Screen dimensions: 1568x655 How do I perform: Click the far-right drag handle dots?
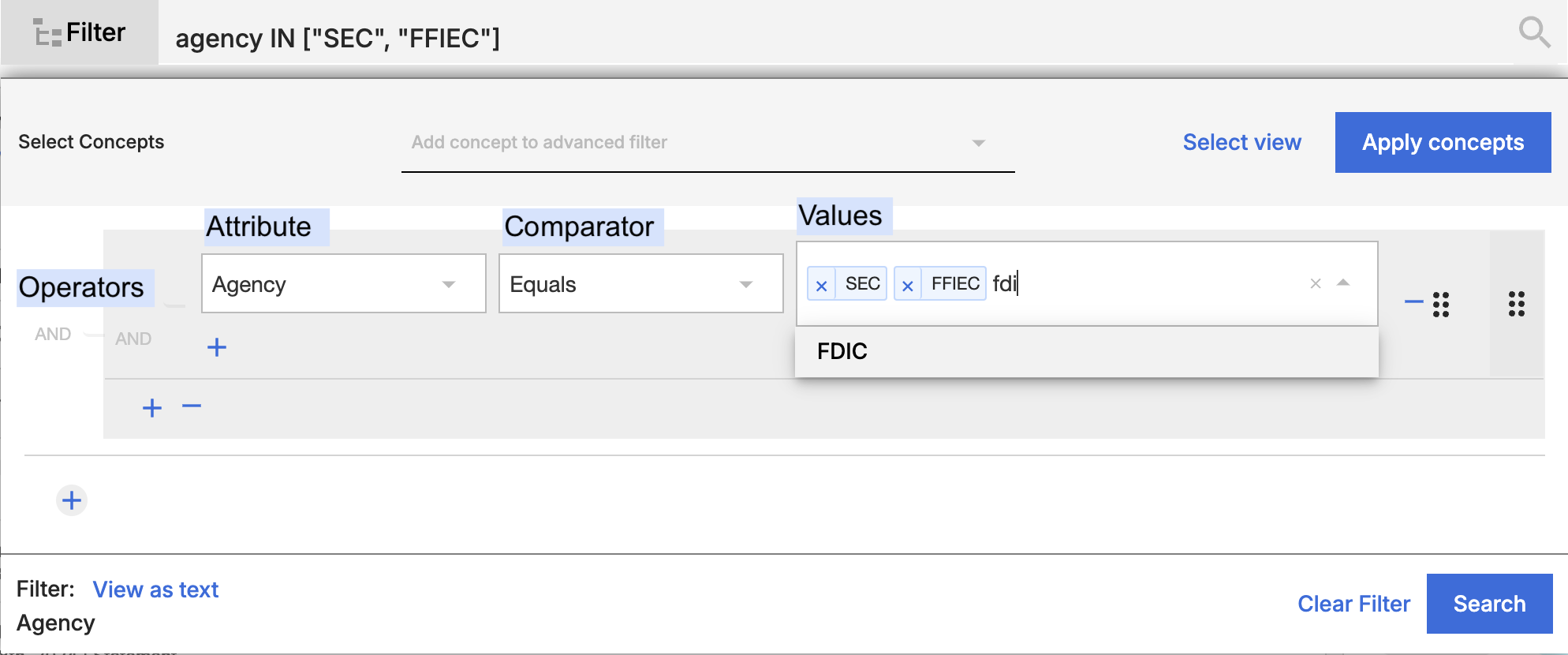(x=1517, y=304)
